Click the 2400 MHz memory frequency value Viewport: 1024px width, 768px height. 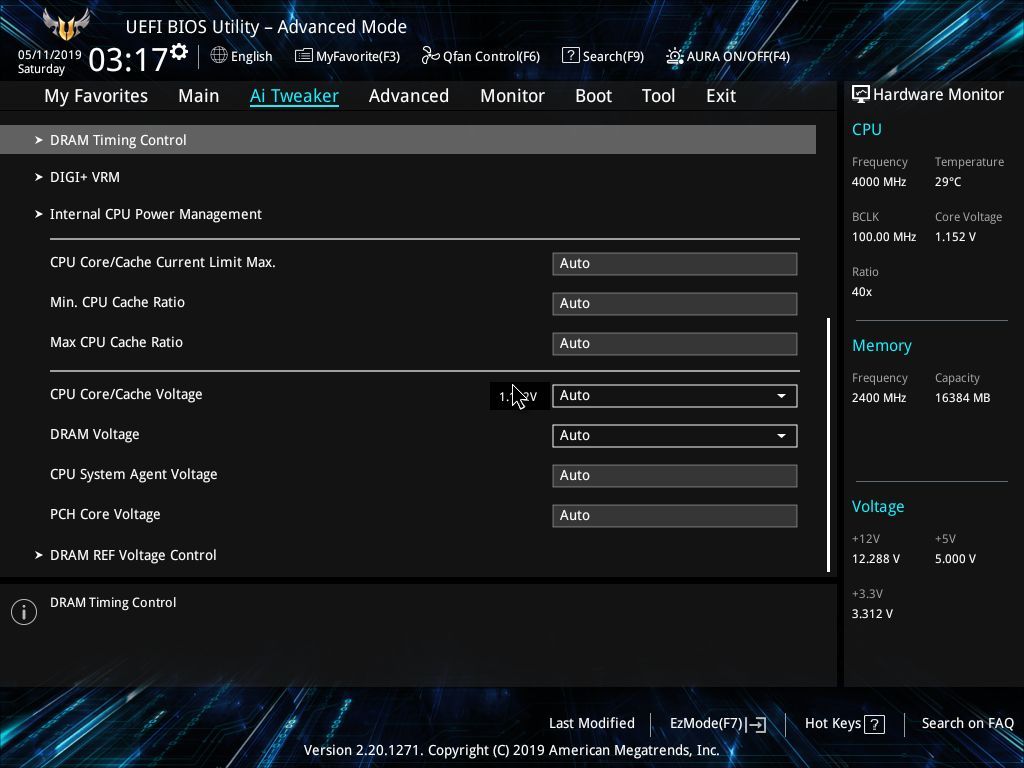(879, 398)
